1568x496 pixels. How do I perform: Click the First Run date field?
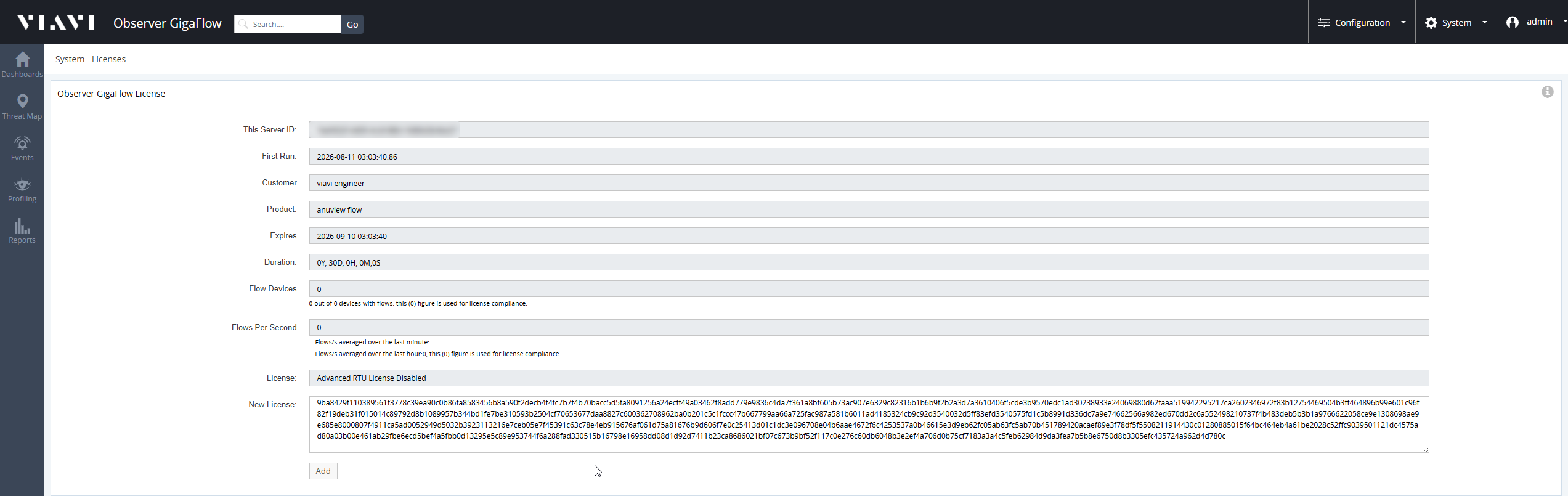869,157
